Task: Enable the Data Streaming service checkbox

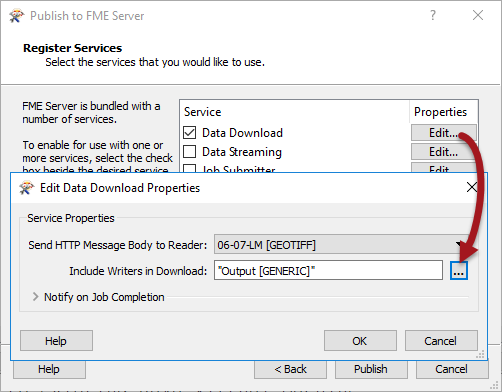Action: (190, 152)
